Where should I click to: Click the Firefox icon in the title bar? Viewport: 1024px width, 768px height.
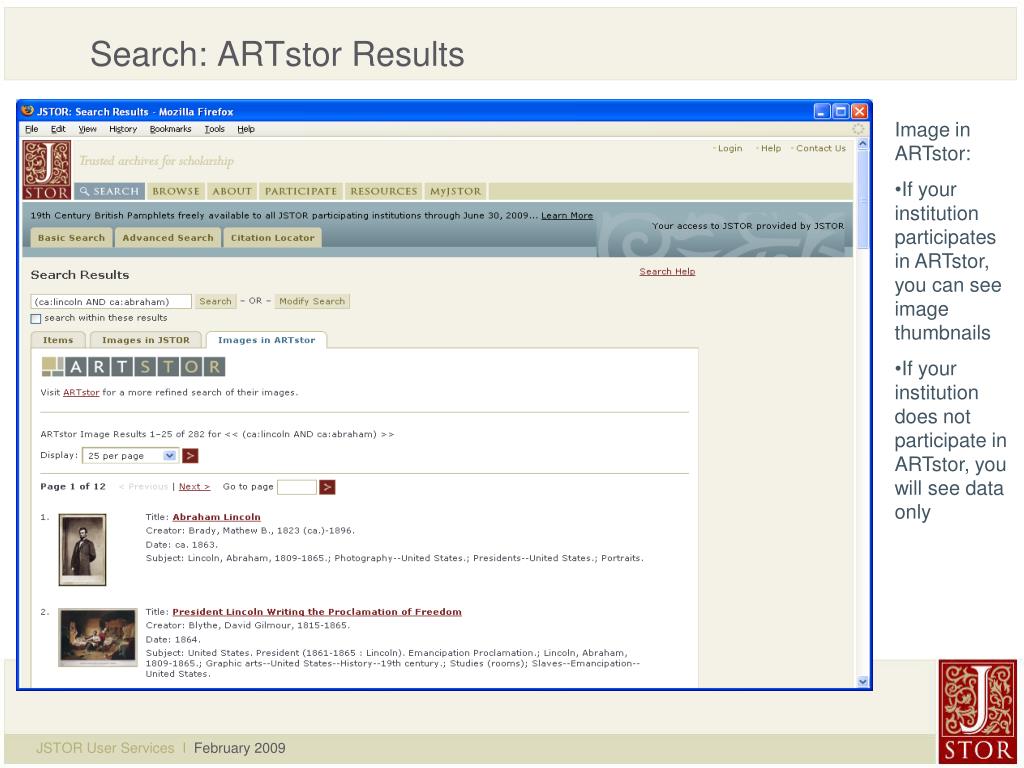(27, 111)
